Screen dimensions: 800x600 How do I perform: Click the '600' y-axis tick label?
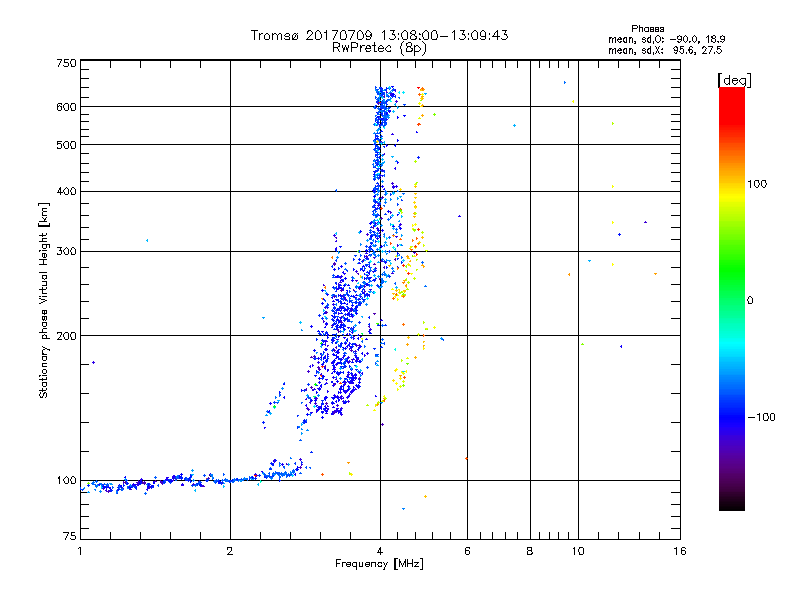click(66, 107)
